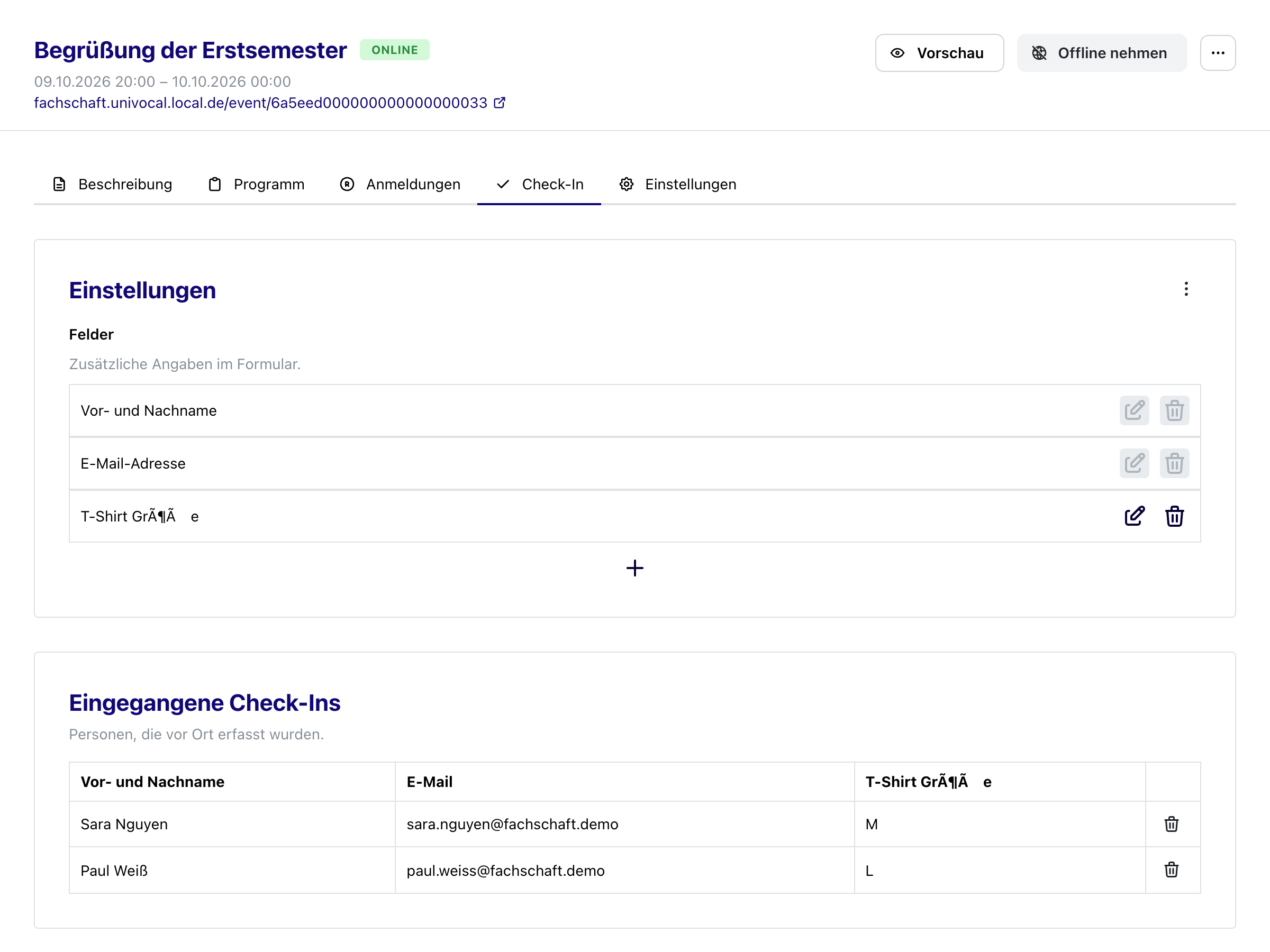Add a new form field with plus icon
The height and width of the screenshot is (952, 1270).
(x=634, y=568)
